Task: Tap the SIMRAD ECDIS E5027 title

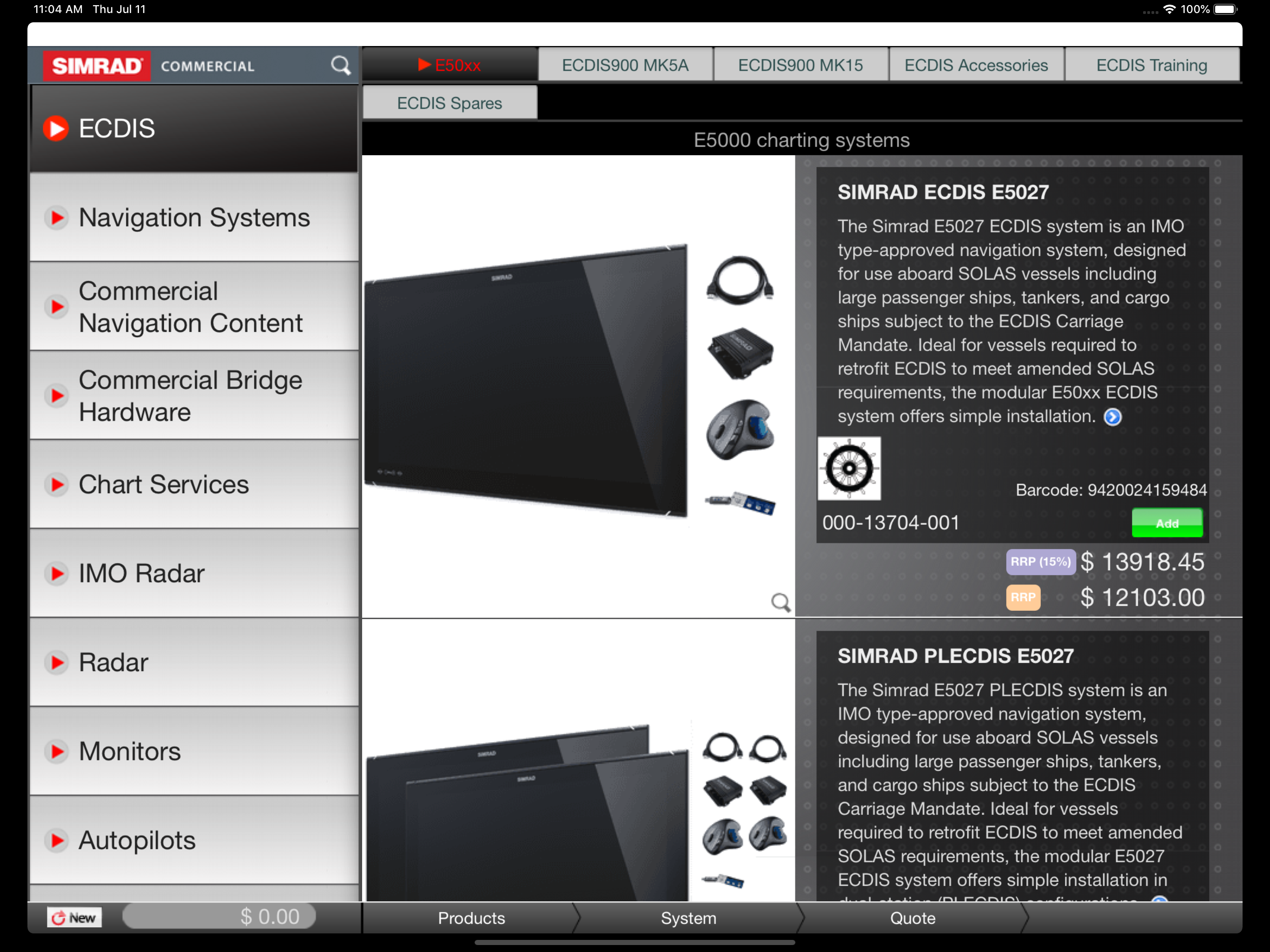Action: coord(943,192)
